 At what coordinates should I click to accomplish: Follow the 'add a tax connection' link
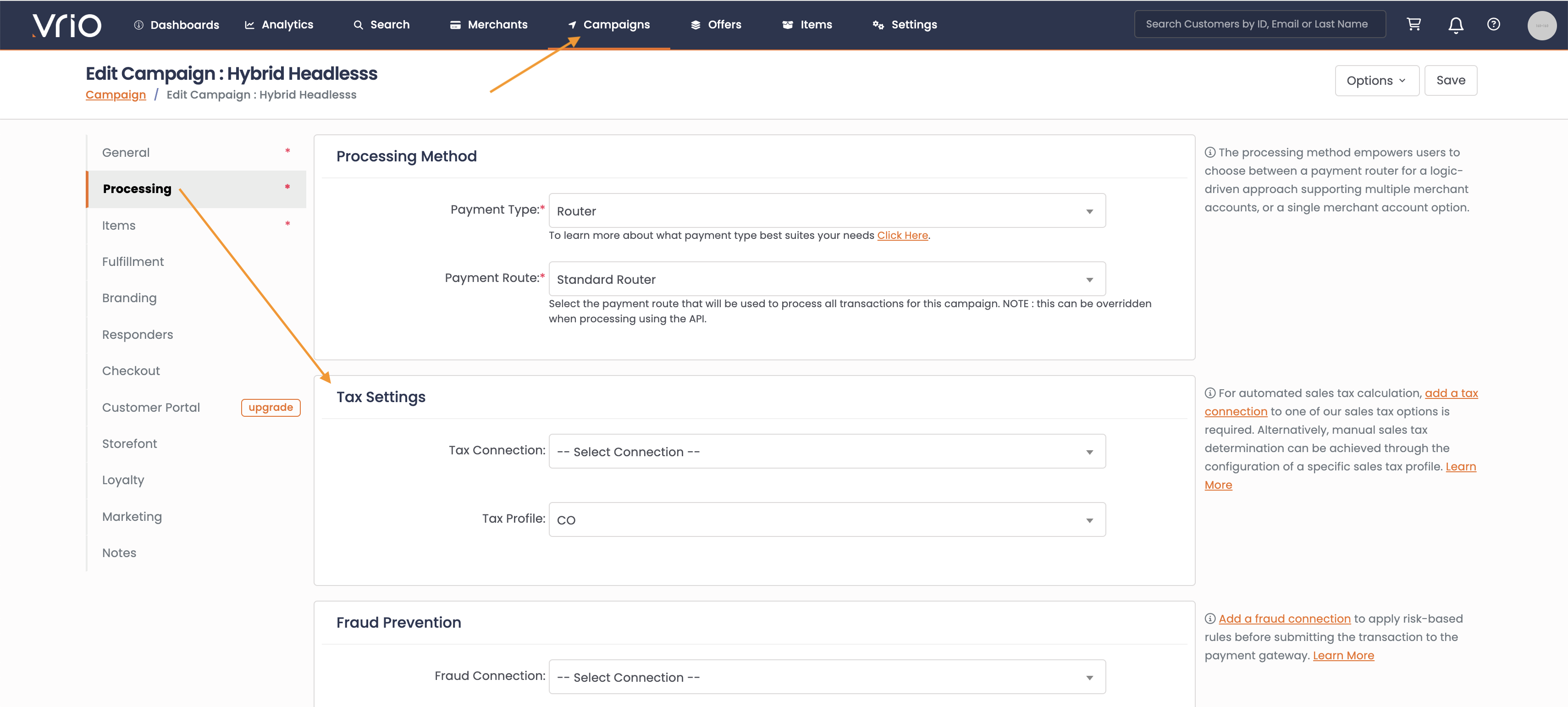[1451, 393]
